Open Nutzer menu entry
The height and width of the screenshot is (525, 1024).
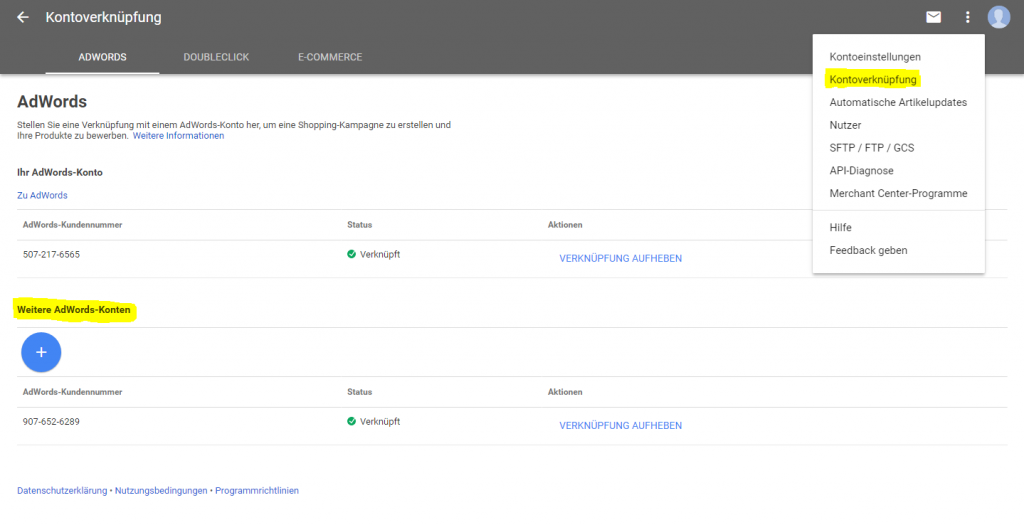(x=845, y=125)
